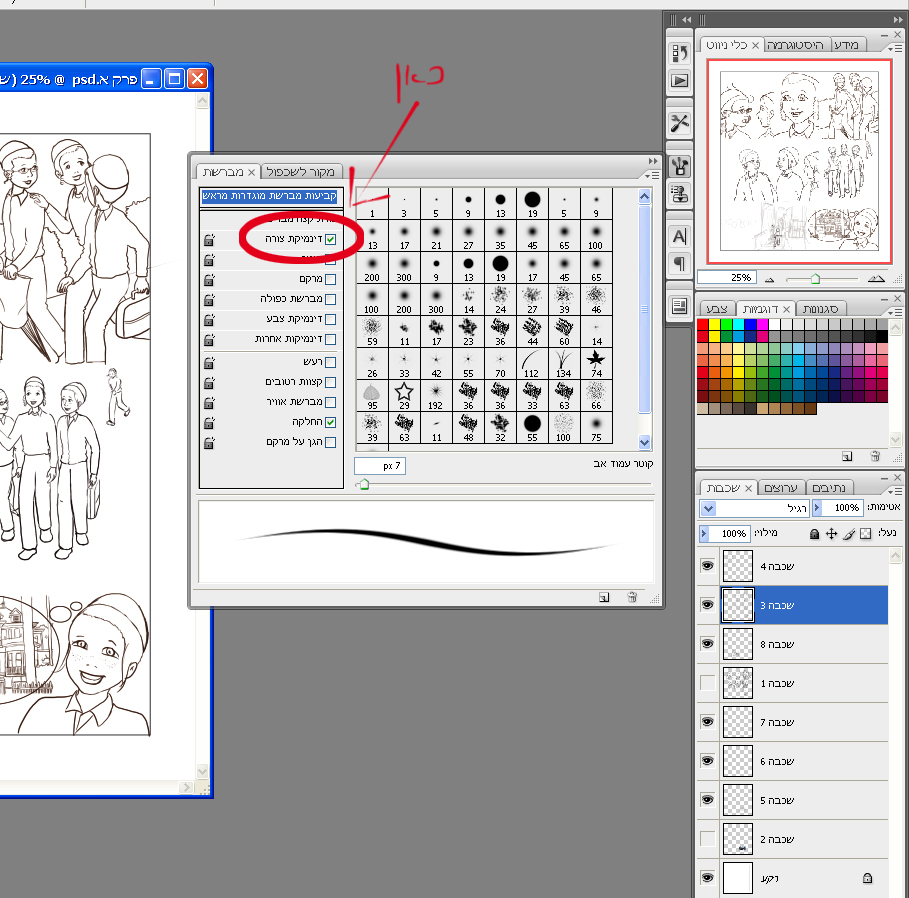Select the רקע background layer
This screenshot has width=909, height=898.
[x=793, y=878]
